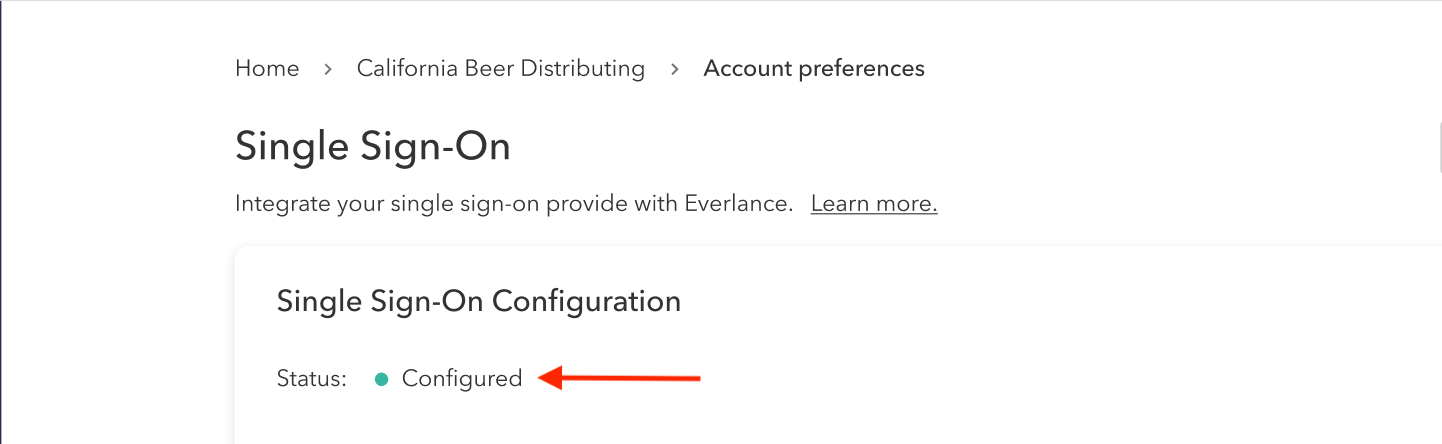Click the Single Sign-On page heading
The height and width of the screenshot is (444, 1442).
[x=373, y=147]
